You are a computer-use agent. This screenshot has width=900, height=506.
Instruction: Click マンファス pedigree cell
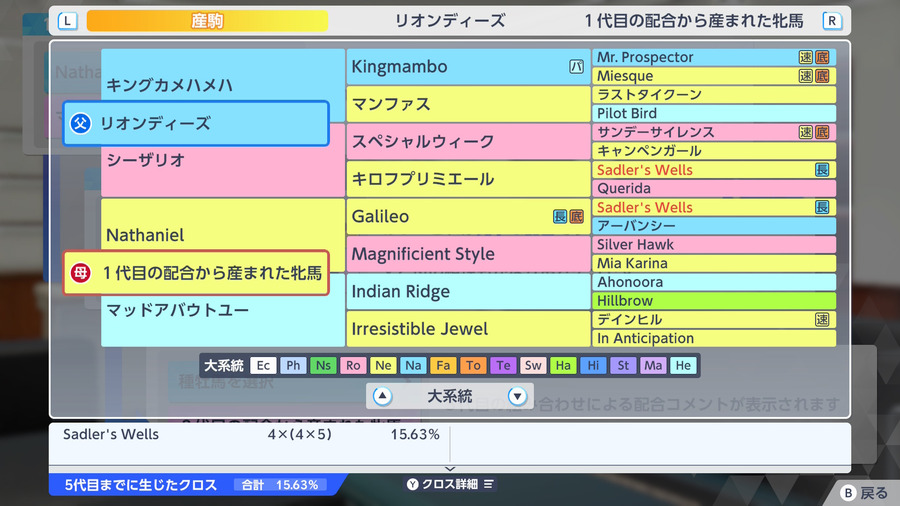[468, 104]
